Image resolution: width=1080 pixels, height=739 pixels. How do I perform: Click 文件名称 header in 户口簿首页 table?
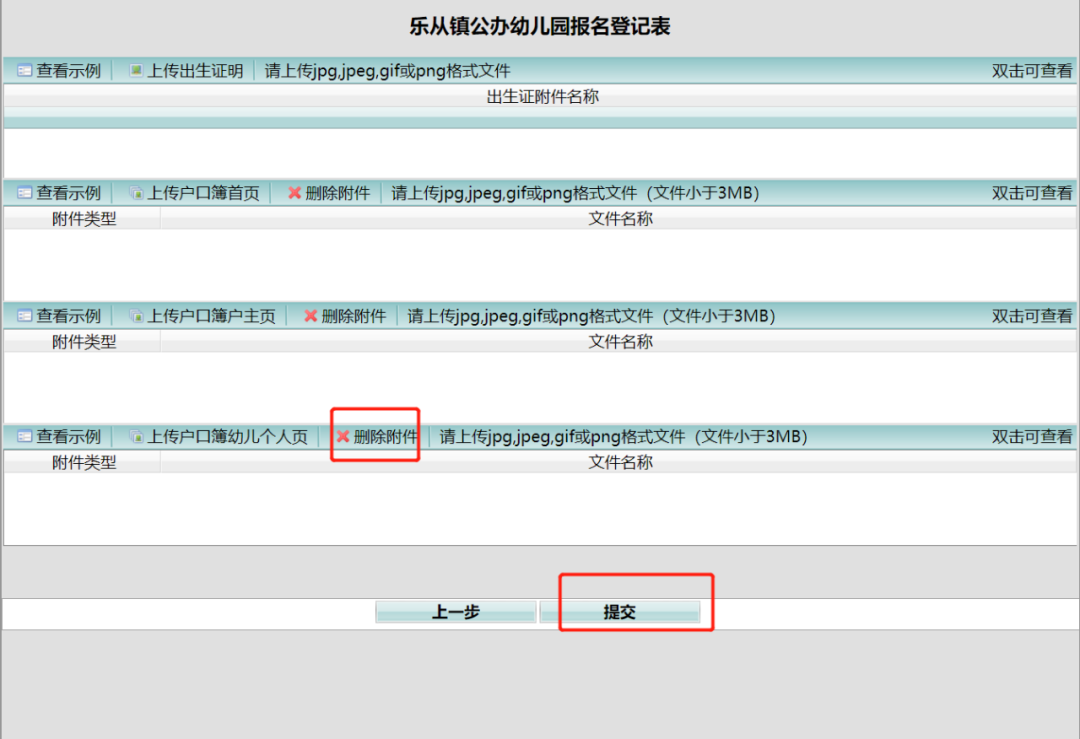point(620,219)
